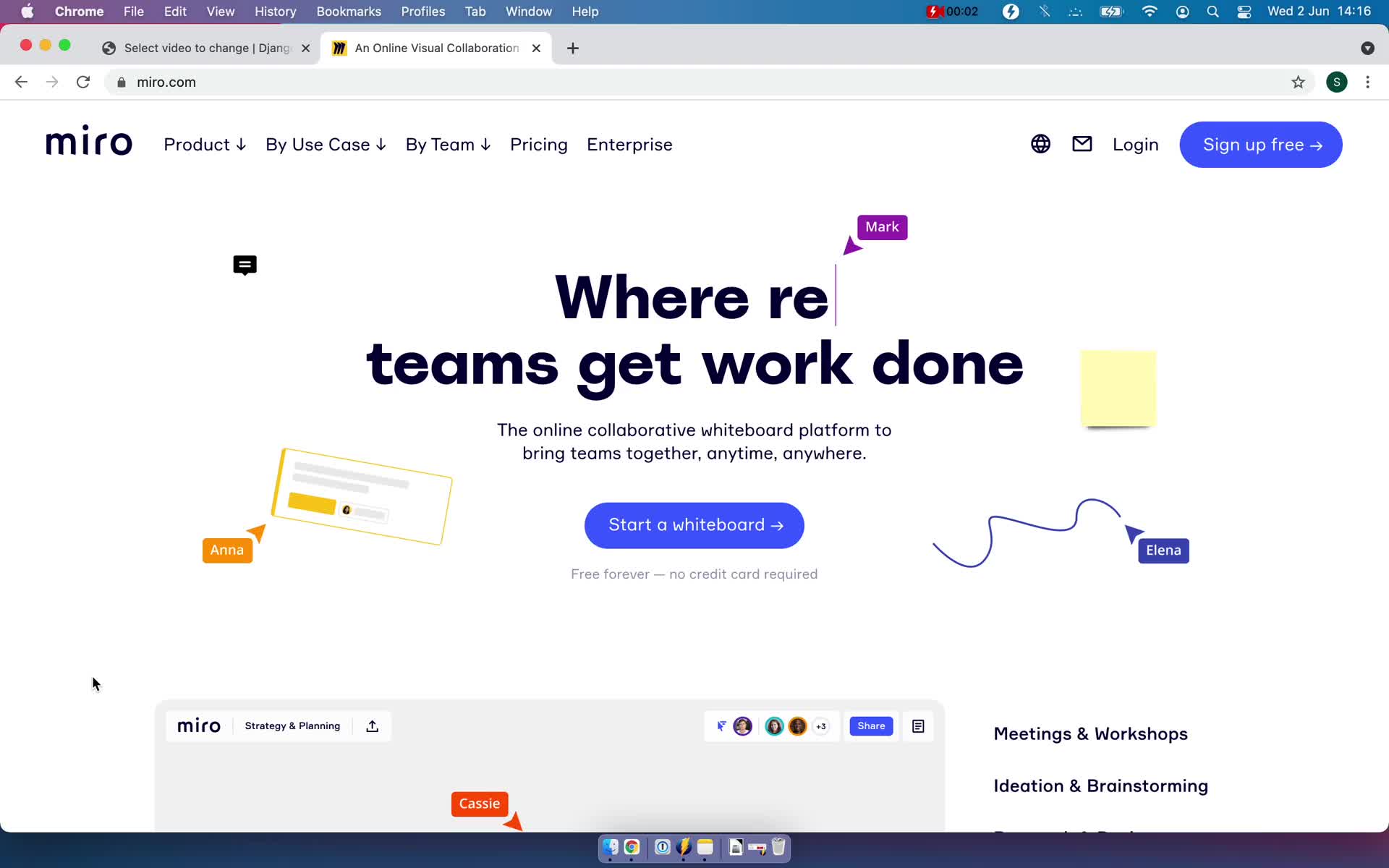The height and width of the screenshot is (868, 1389).
Task: Click the Wi-Fi status icon
Action: click(x=1150, y=12)
